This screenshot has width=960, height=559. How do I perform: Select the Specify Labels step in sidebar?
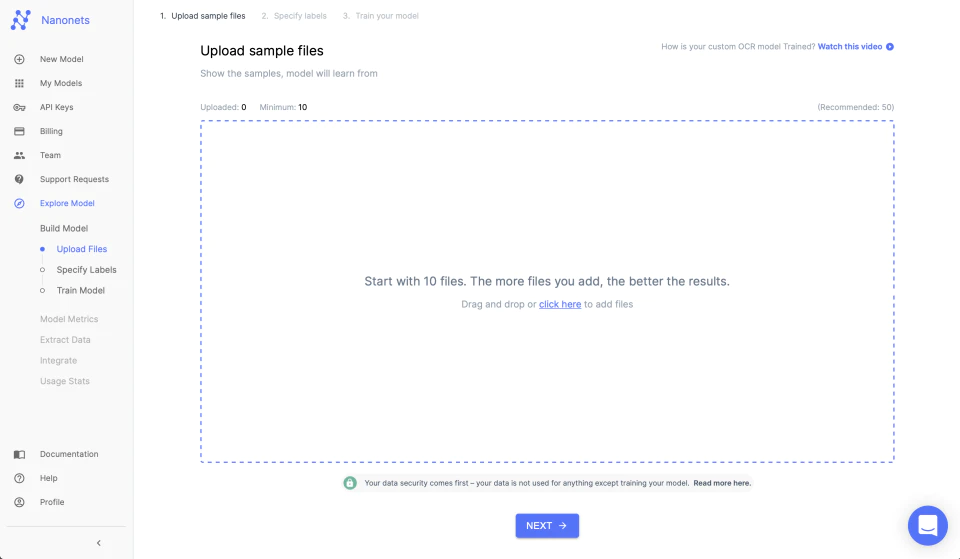click(86, 270)
